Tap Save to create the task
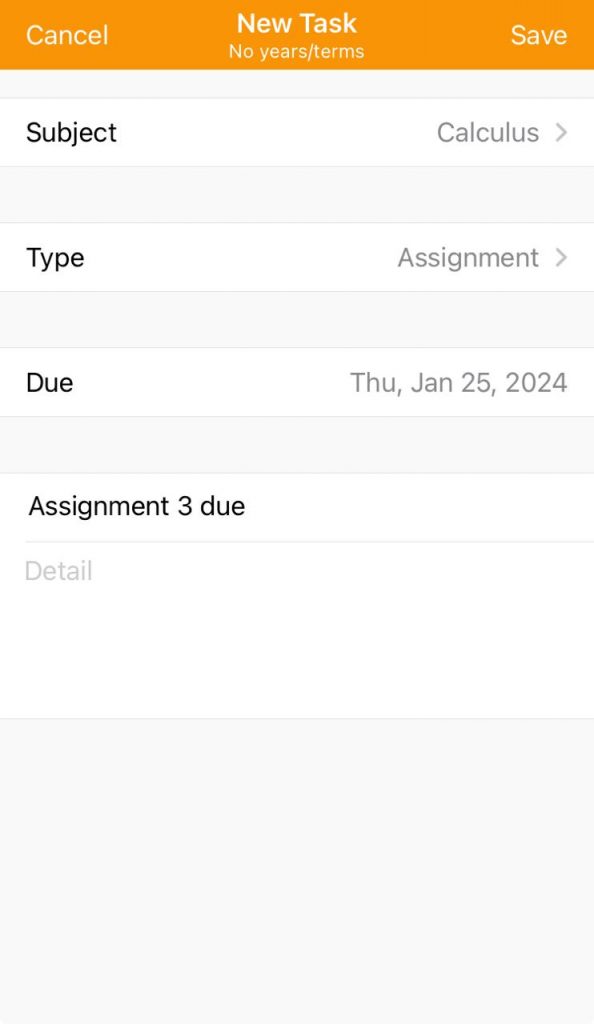 pyautogui.click(x=539, y=35)
